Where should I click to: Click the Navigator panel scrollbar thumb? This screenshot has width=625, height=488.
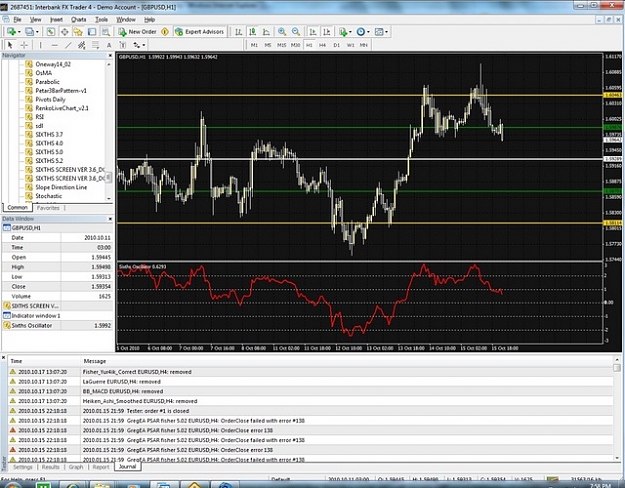(108, 178)
